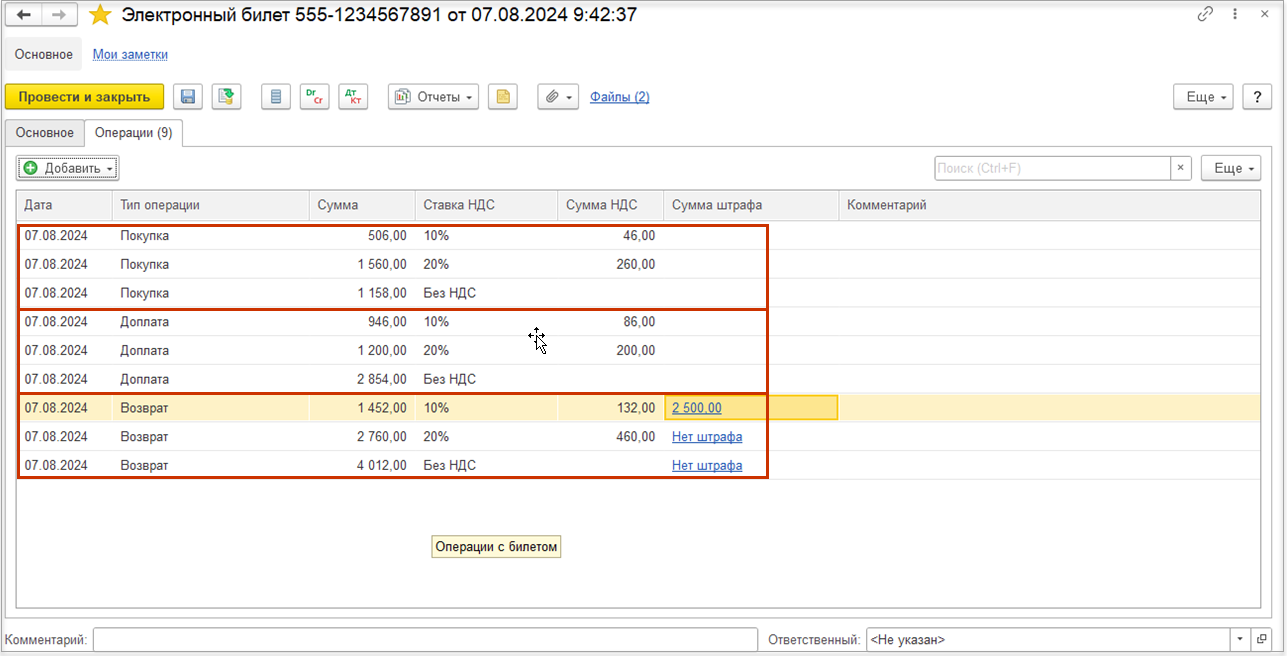
Task: Go back with the left arrow
Action: point(25,15)
